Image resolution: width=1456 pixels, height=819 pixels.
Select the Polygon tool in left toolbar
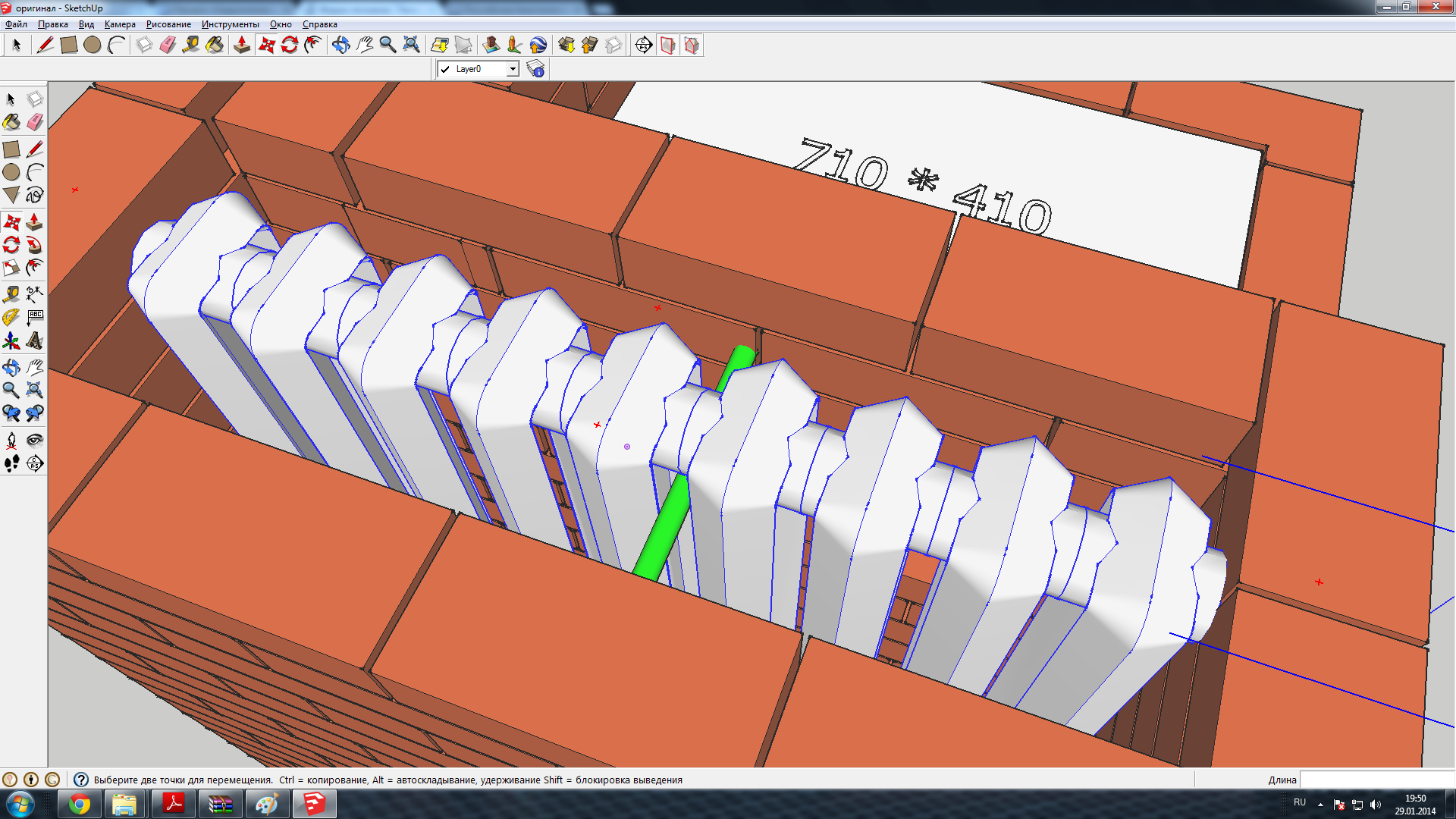(11, 196)
